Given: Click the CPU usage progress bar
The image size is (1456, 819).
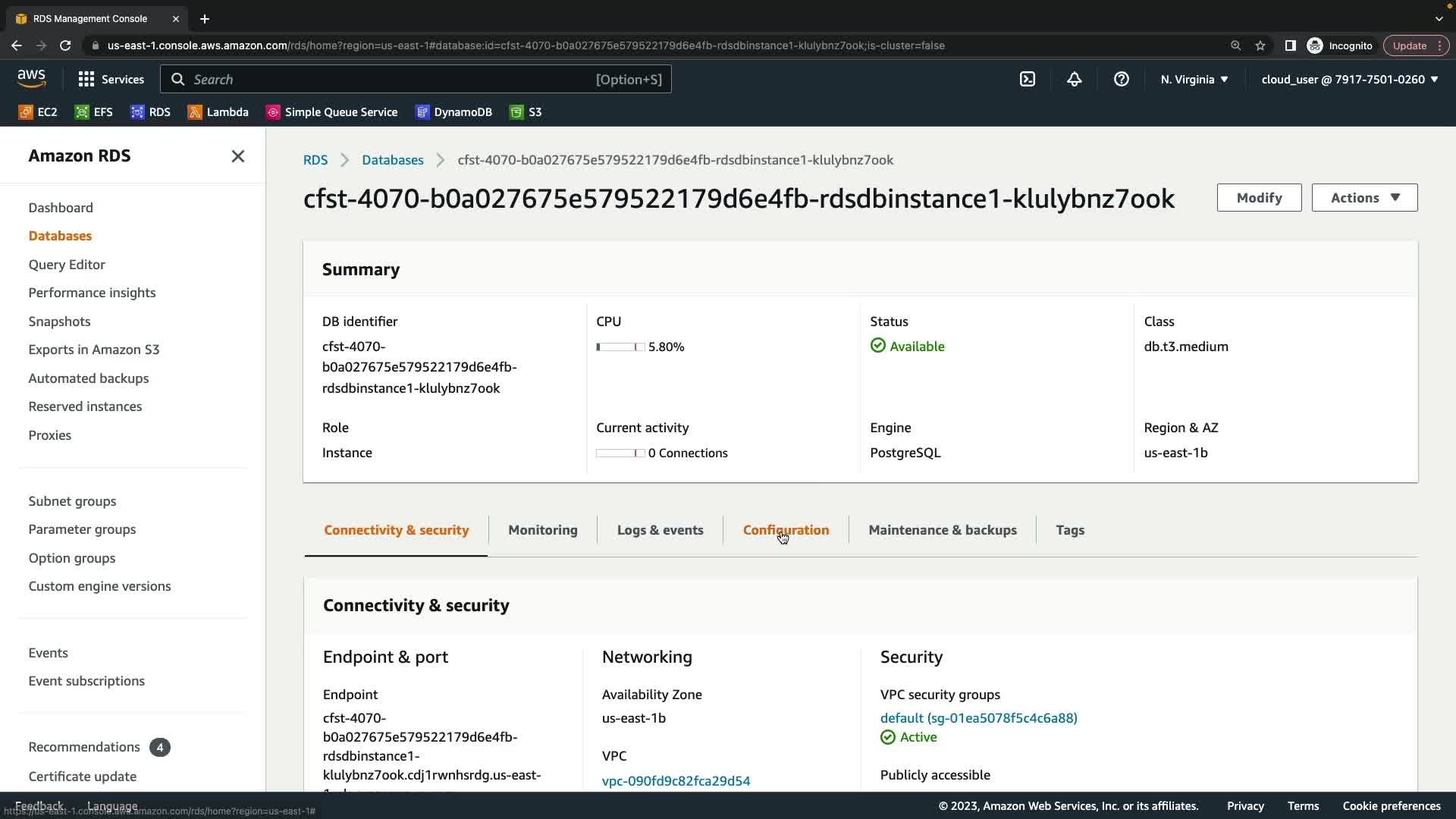Looking at the screenshot, I should pos(620,347).
